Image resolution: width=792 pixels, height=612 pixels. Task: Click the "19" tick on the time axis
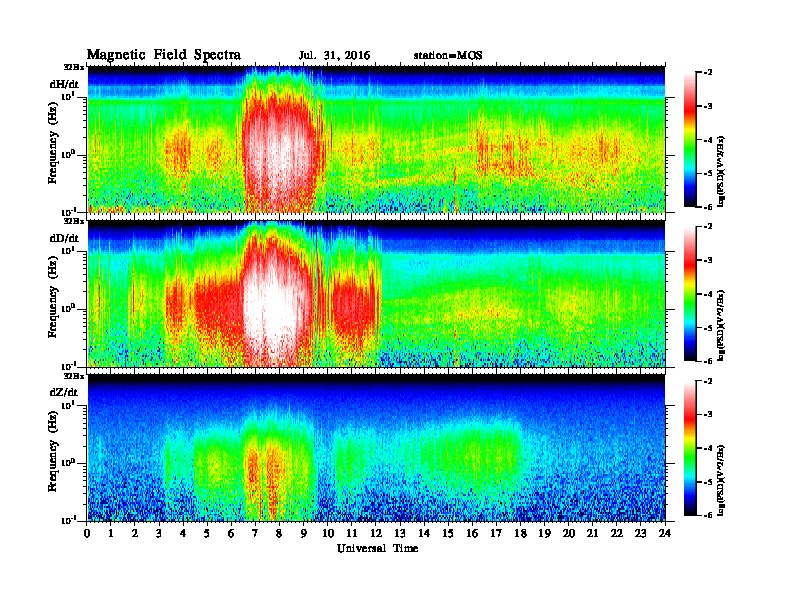coord(544,534)
